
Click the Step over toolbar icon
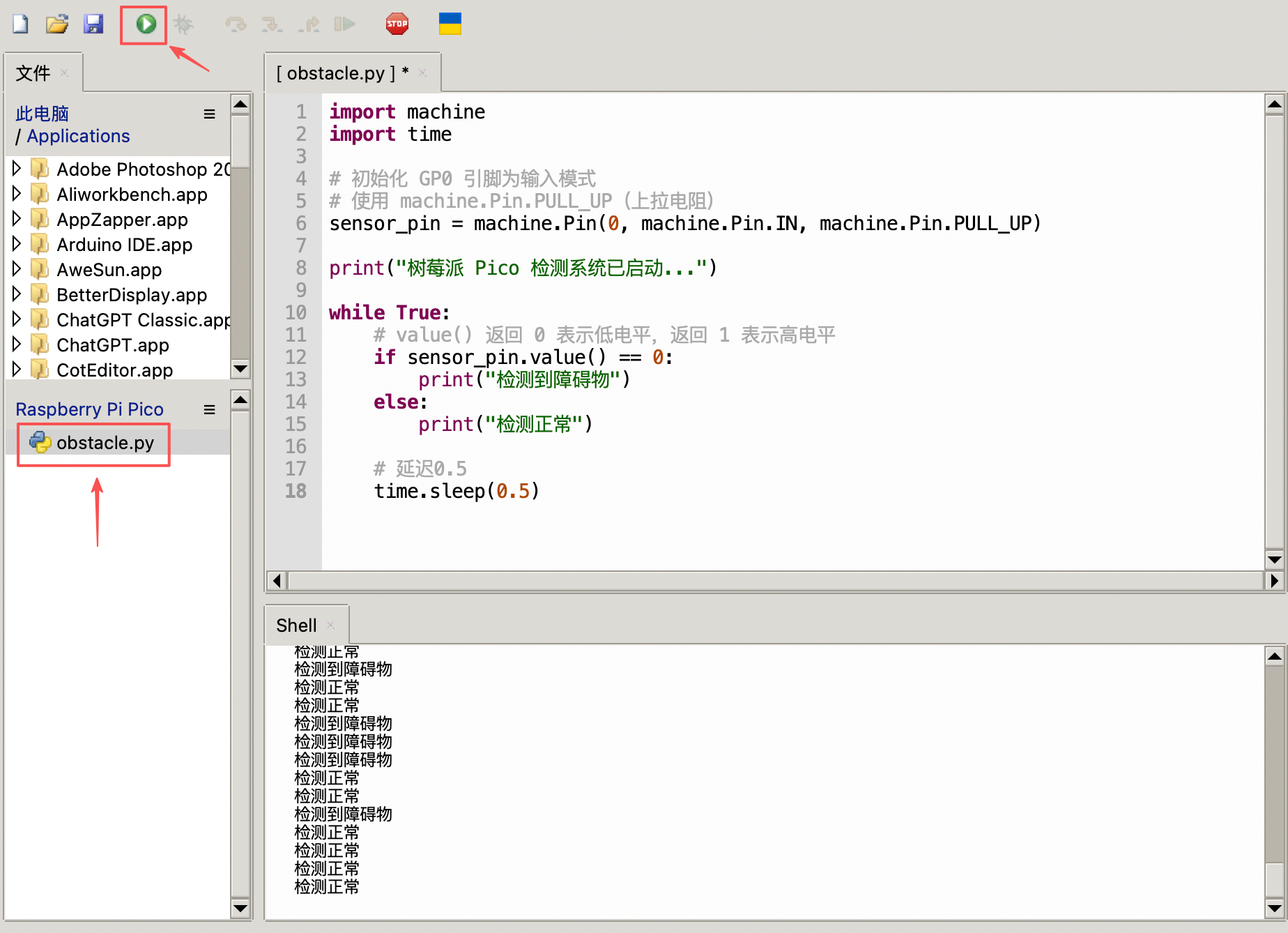pos(236,24)
